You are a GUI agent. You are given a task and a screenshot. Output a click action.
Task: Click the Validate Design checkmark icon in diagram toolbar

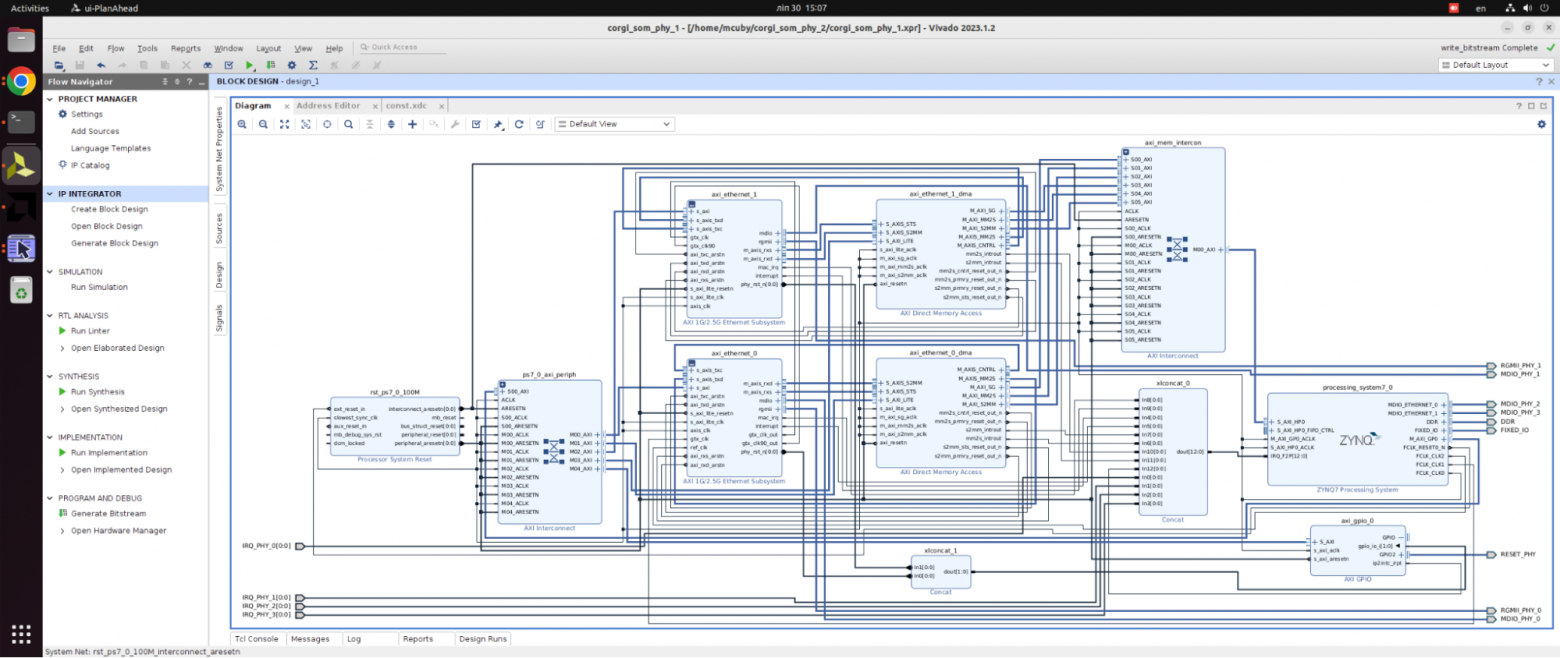click(476, 124)
